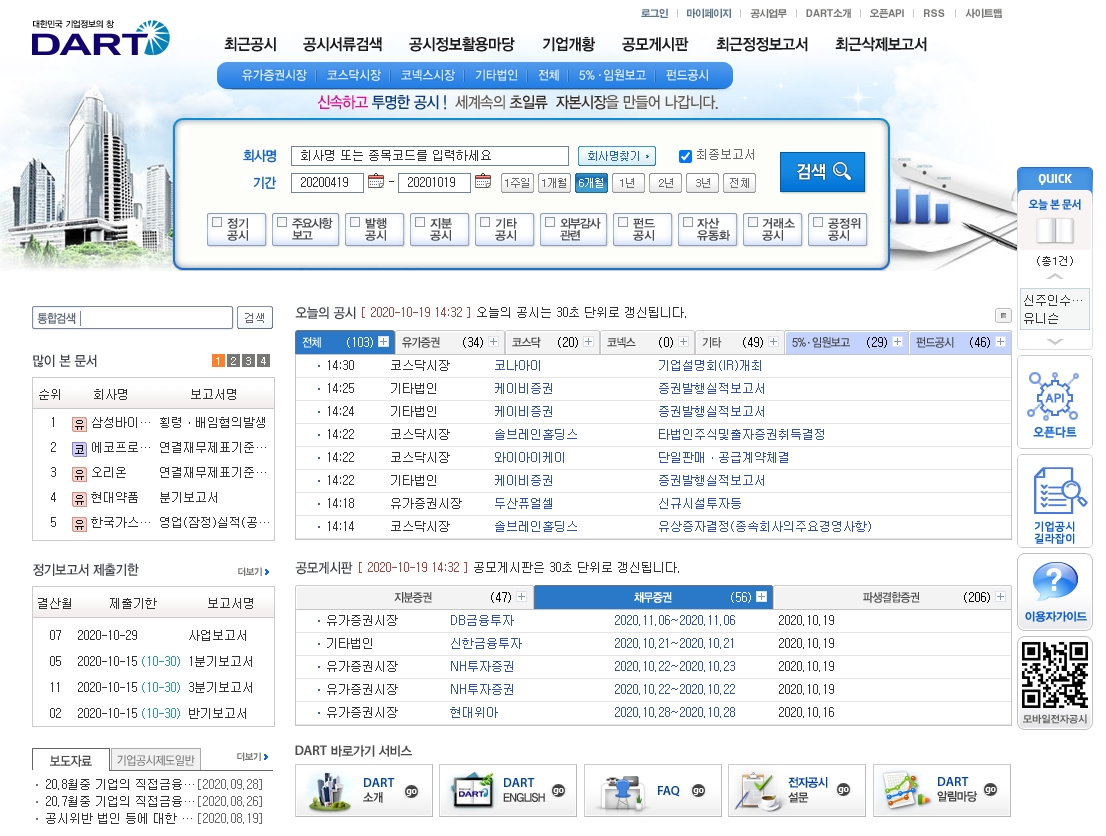Screen dimensions: 1106x836
Task: Open the 공모게시판 menu
Action: pyautogui.click(x=655, y=44)
